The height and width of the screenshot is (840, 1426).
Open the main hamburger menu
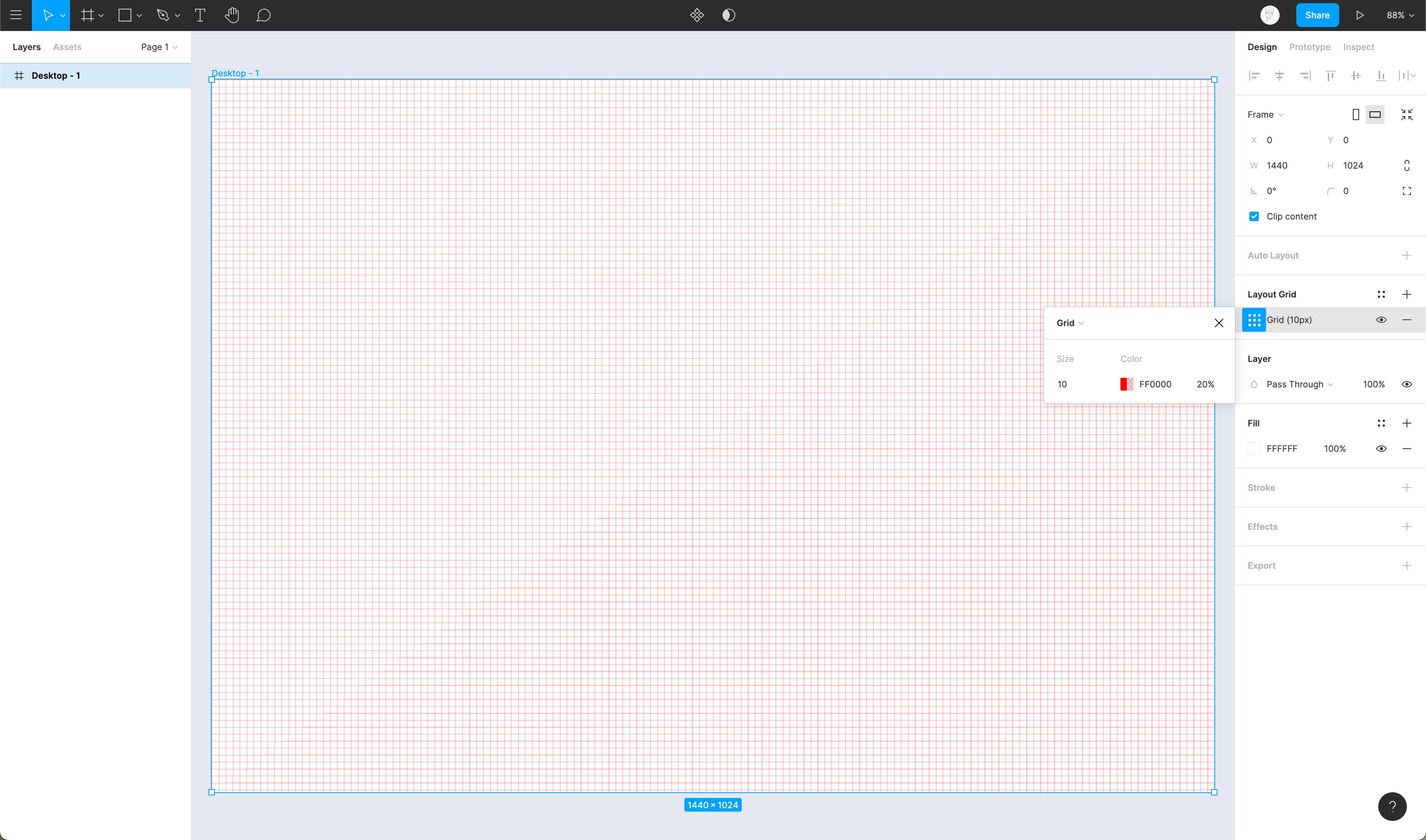pos(16,15)
